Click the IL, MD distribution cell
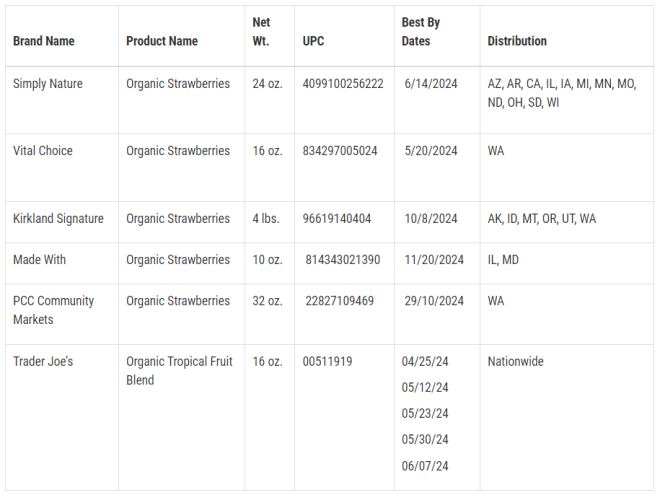This screenshot has width=660, height=495. click(503, 260)
